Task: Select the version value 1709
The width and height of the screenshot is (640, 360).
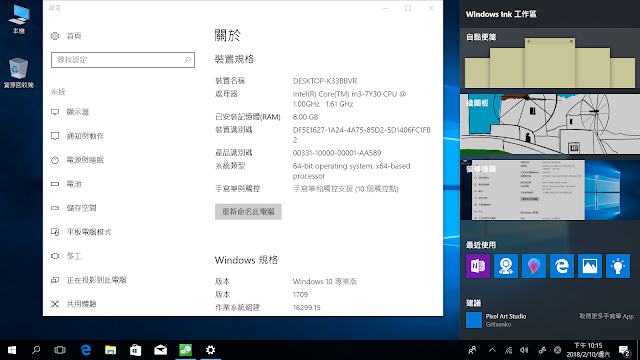Action: click(x=300, y=294)
